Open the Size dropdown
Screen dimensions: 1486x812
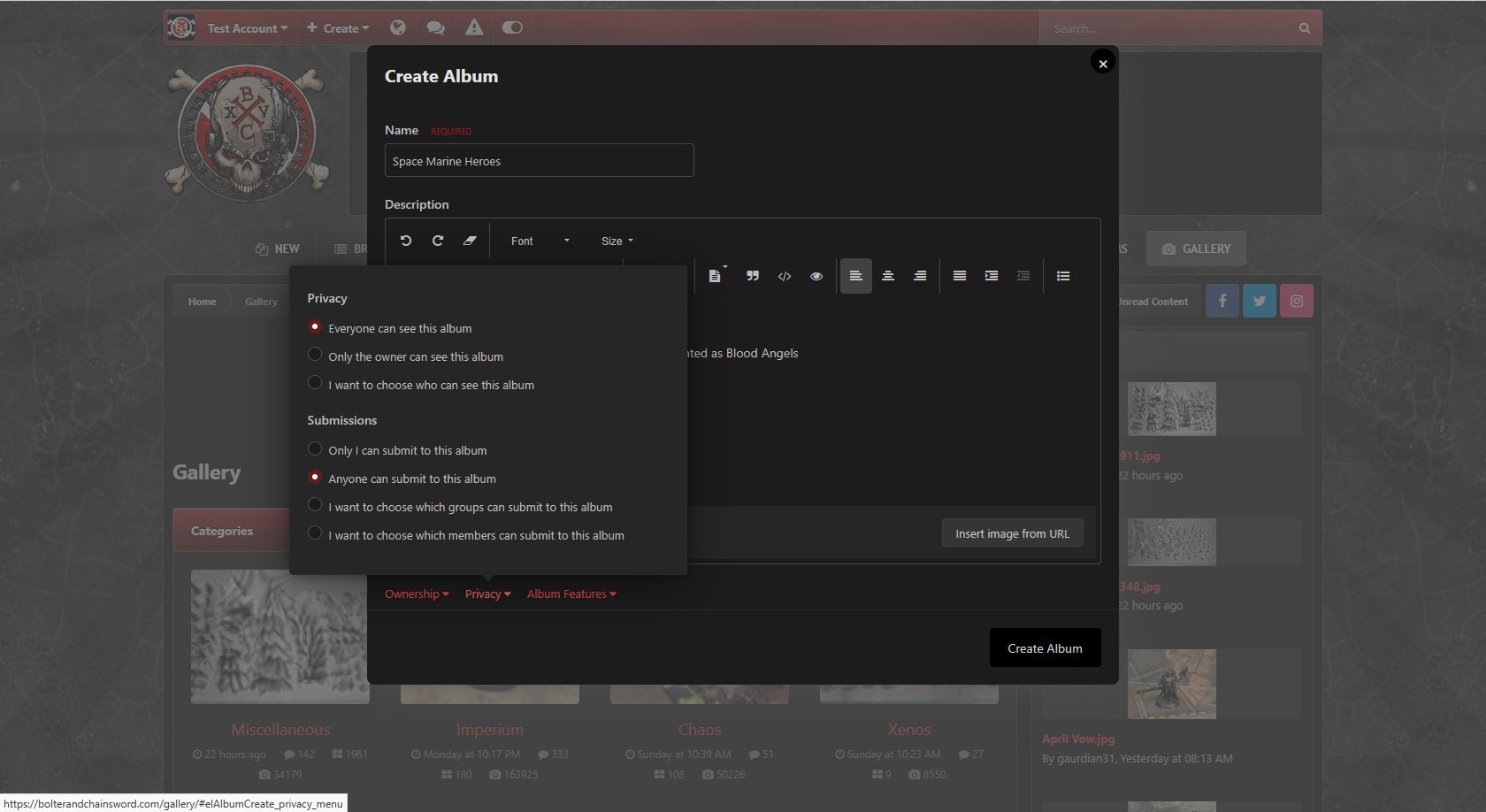[617, 241]
